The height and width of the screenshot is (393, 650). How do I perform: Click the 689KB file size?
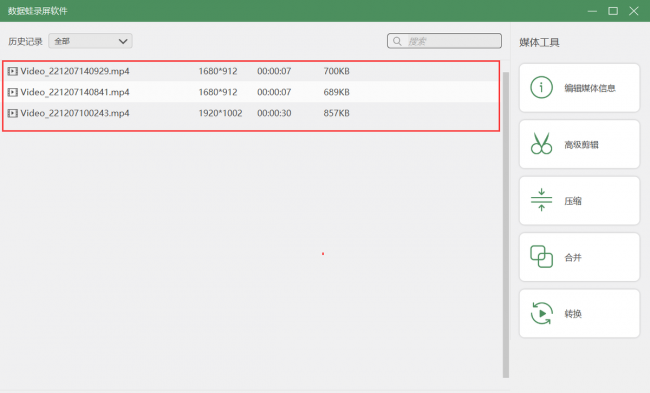pyautogui.click(x=336, y=92)
